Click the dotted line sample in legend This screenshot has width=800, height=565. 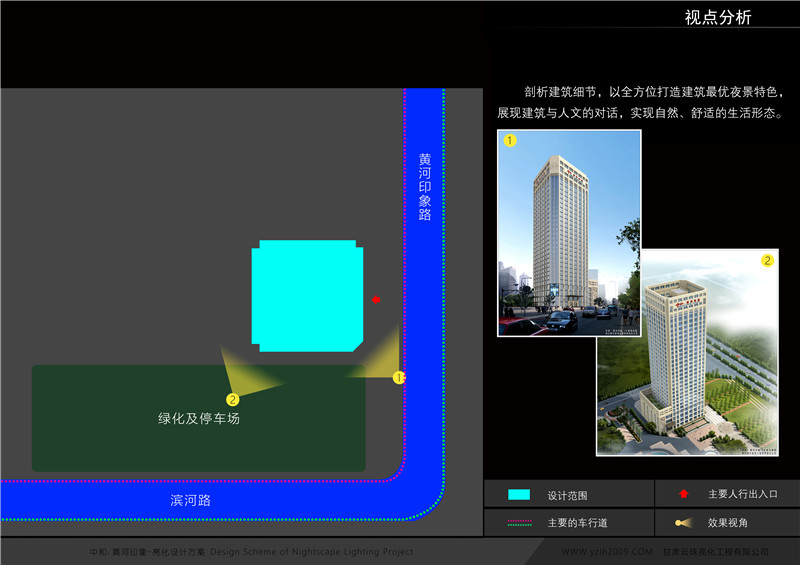pyautogui.click(x=519, y=522)
